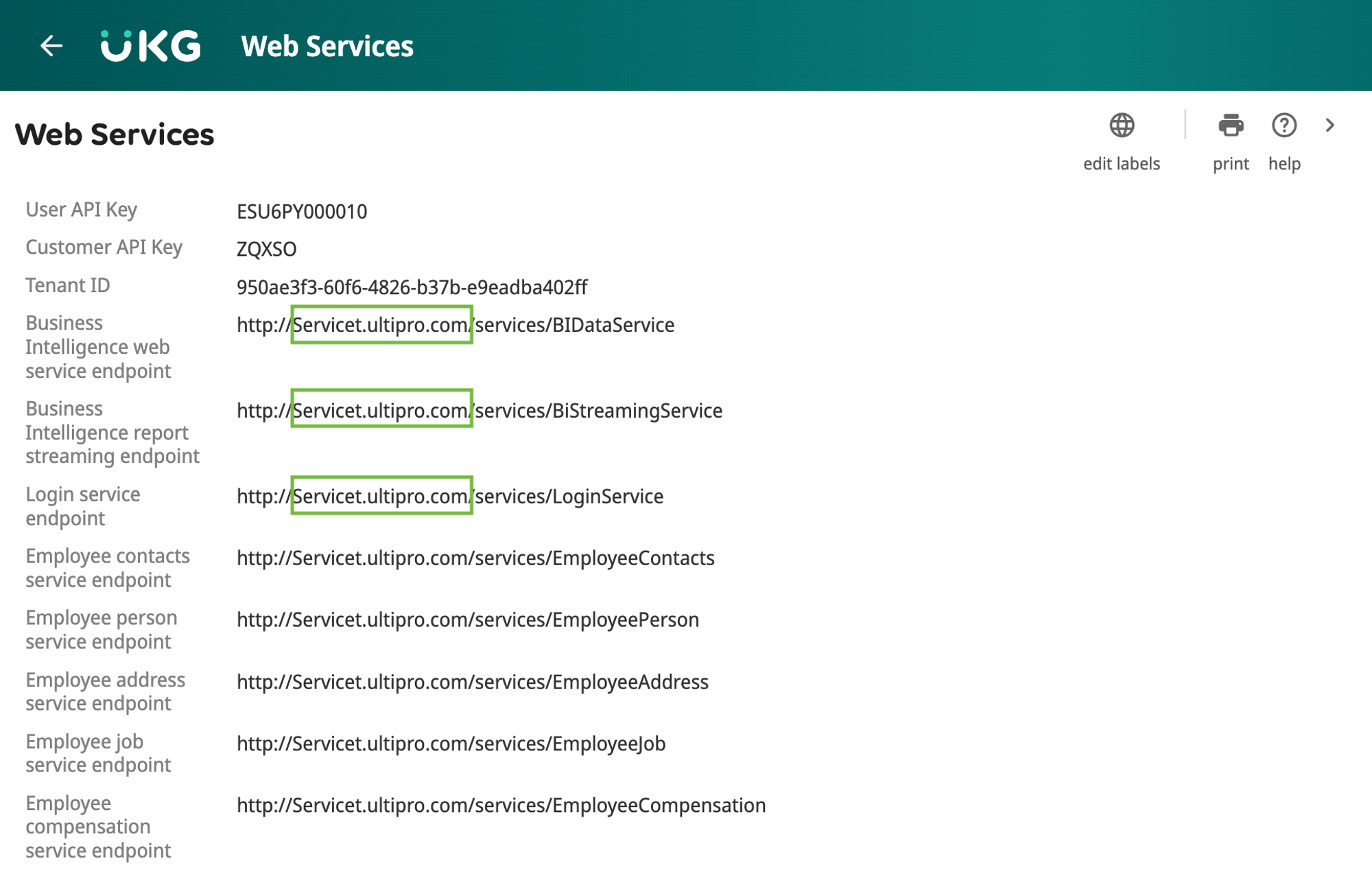This screenshot has width=1372, height=873.
Task: Click the BiStreamingService endpoint URL
Action: (480, 411)
